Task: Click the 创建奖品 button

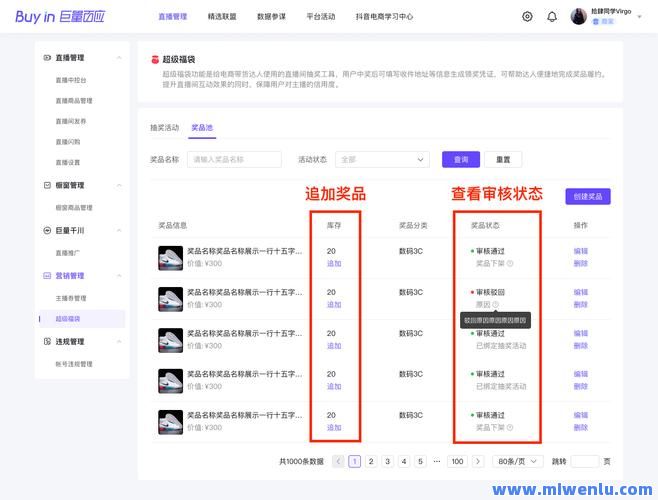Action: click(587, 197)
